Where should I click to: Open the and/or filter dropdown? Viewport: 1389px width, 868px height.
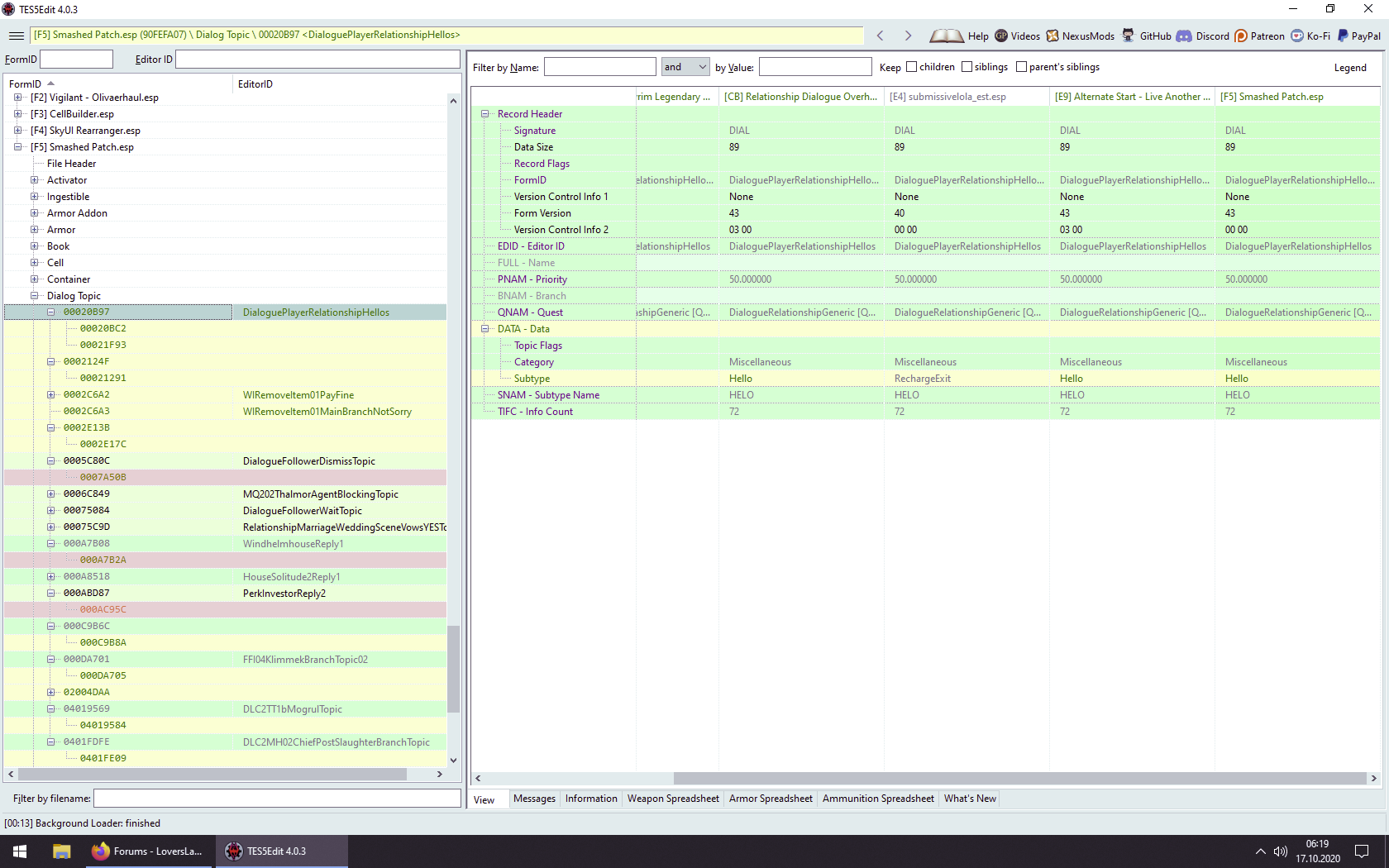coord(685,67)
